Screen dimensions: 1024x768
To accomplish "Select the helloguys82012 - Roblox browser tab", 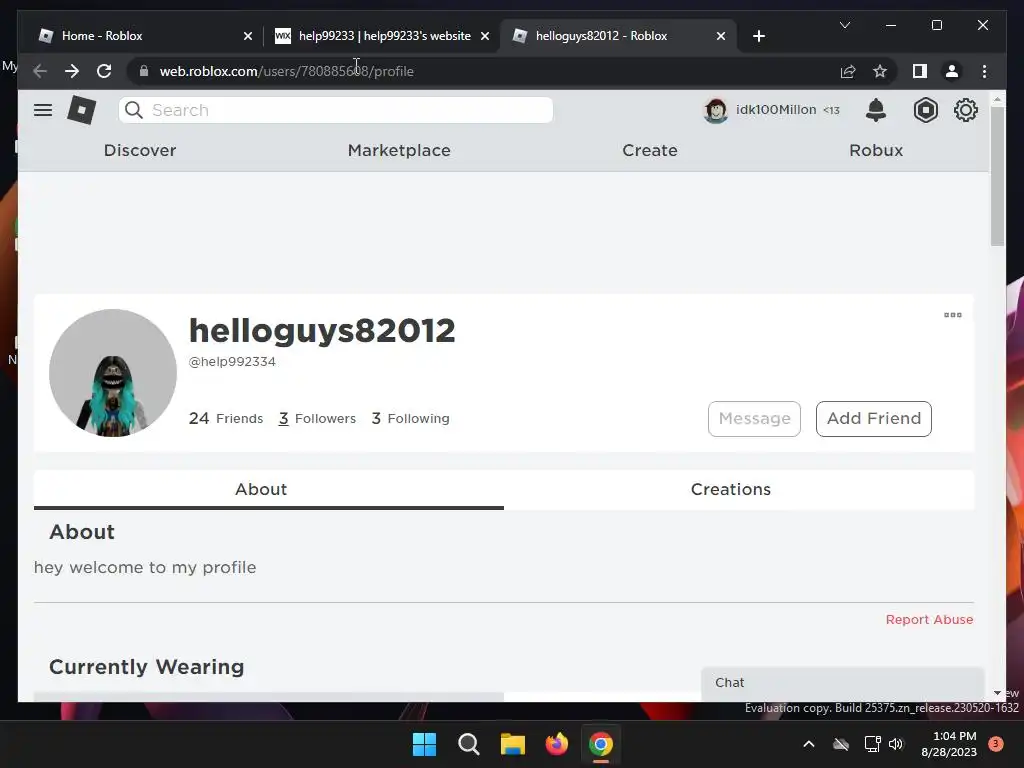I will point(618,36).
